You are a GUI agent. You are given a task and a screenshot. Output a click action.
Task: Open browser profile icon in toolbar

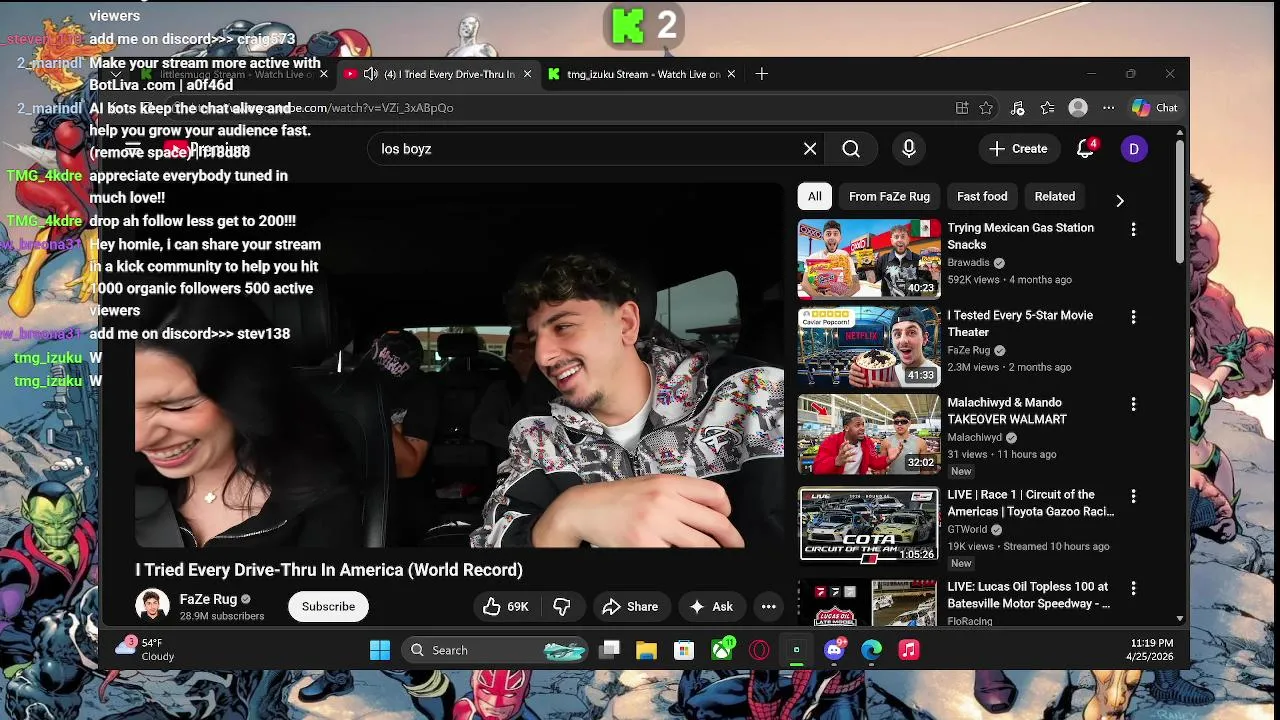[x=1078, y=108]
